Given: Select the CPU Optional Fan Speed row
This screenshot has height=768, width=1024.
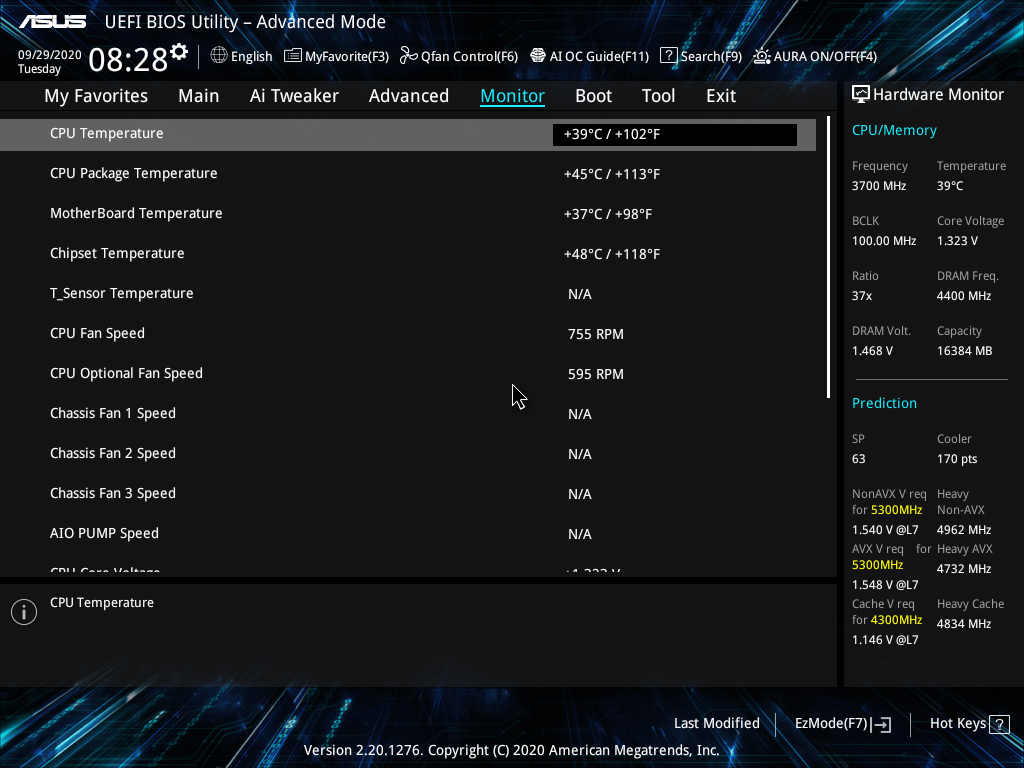Looking at the screenshot, I should tap(408, 374).
